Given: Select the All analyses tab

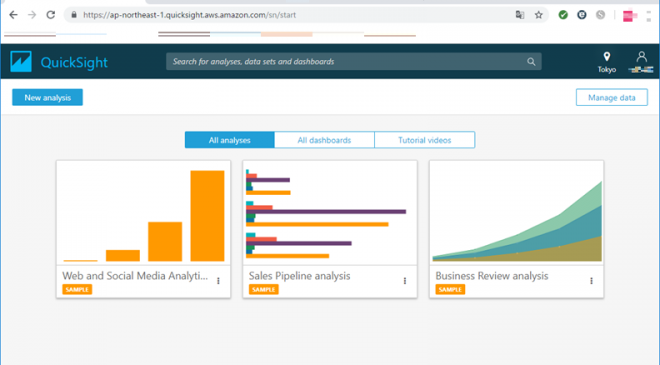Looking at the screenshot, I should (229, 140).
